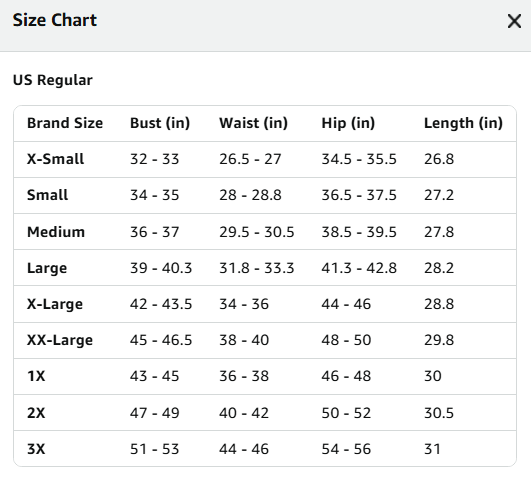The image size is (531, 479).
Task: Select the X-Small size row label
Action: (x=56, y=159)
